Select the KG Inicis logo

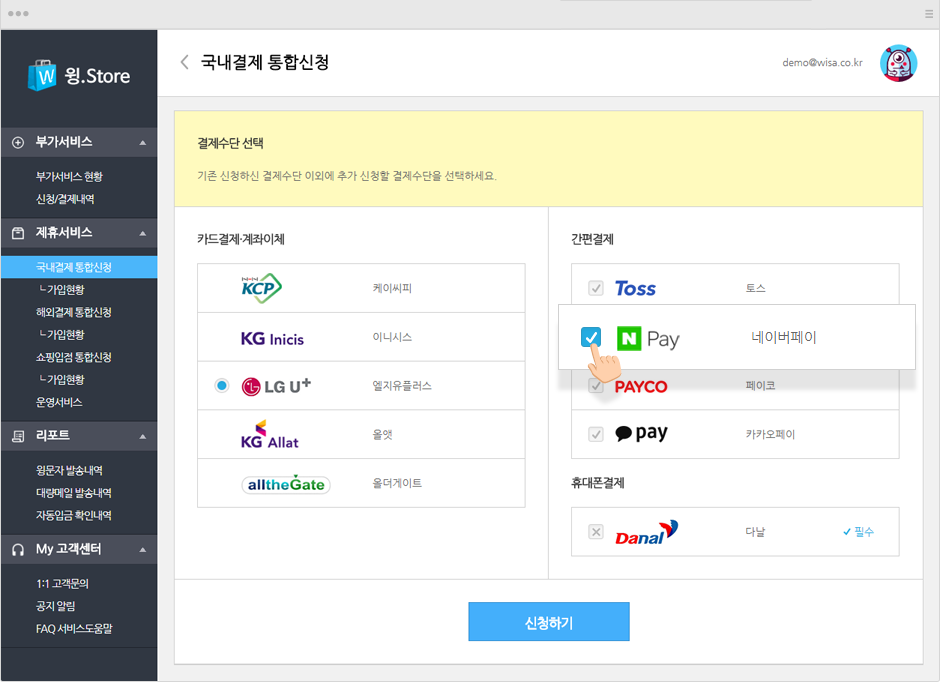[x=272, y=339]
